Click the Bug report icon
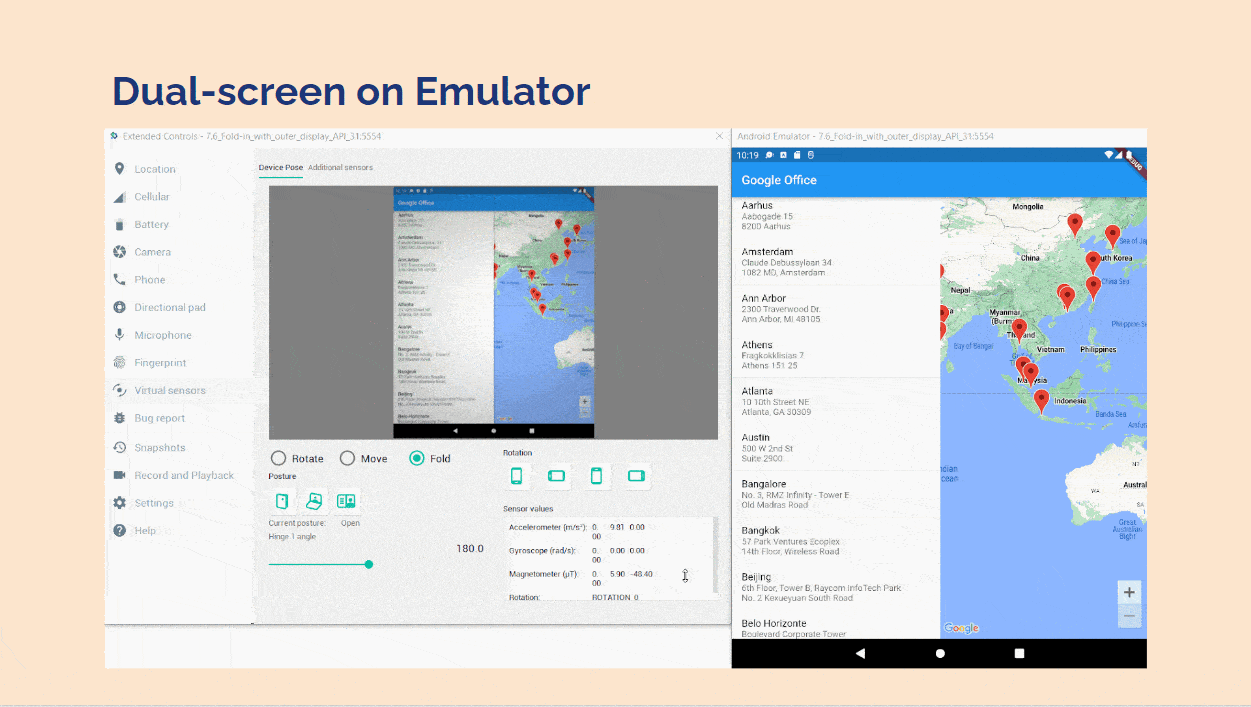Image resolution: width=1251 pixels, height=707 pixels. click(120, 418)
